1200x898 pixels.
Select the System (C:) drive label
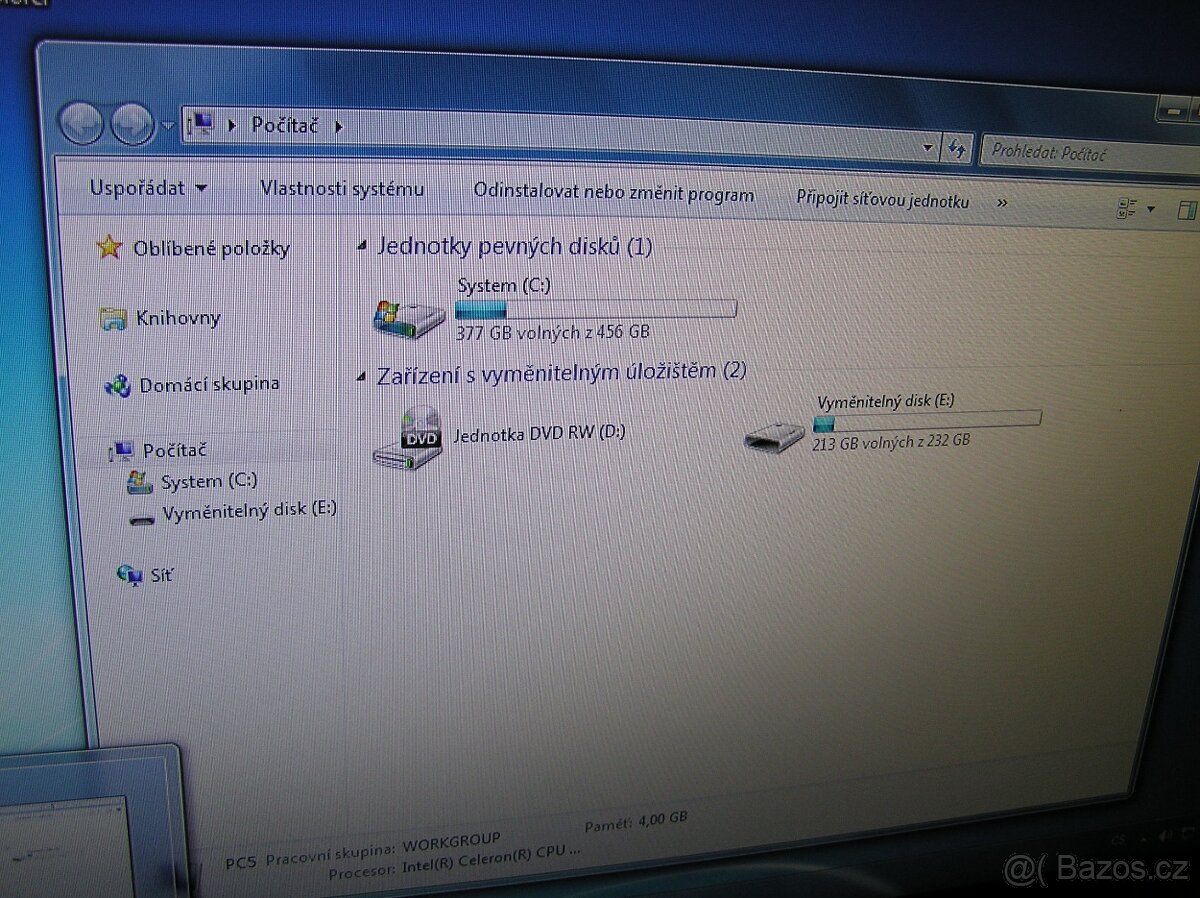(504, 286)
